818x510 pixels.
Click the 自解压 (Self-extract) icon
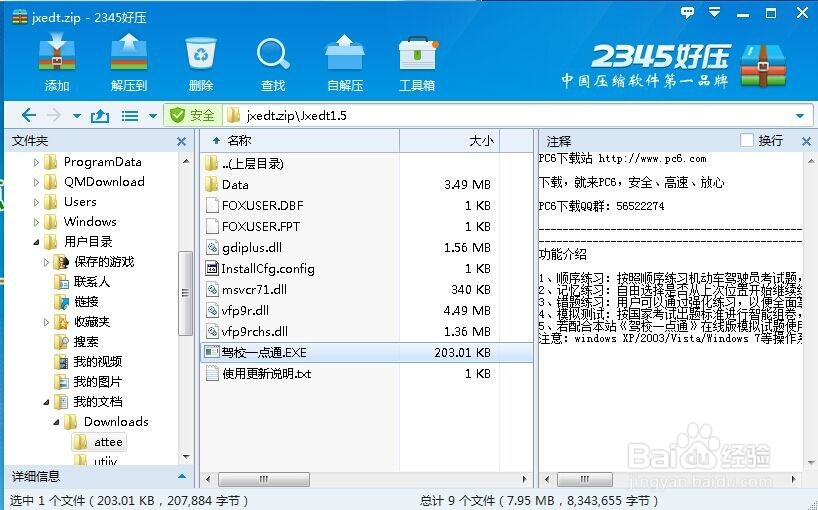coord(345,62)
